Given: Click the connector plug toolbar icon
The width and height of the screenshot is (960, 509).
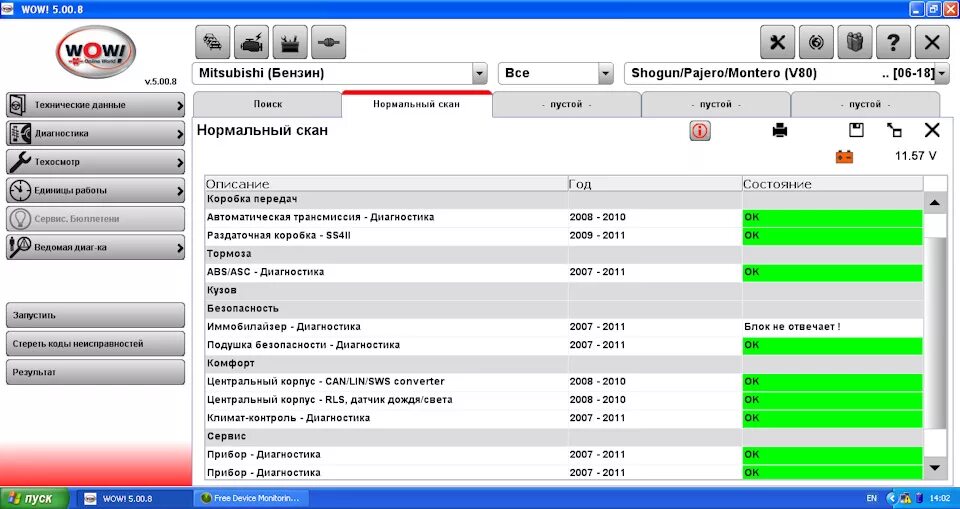Looking at the screenshot, I should [x=328, y=43].
